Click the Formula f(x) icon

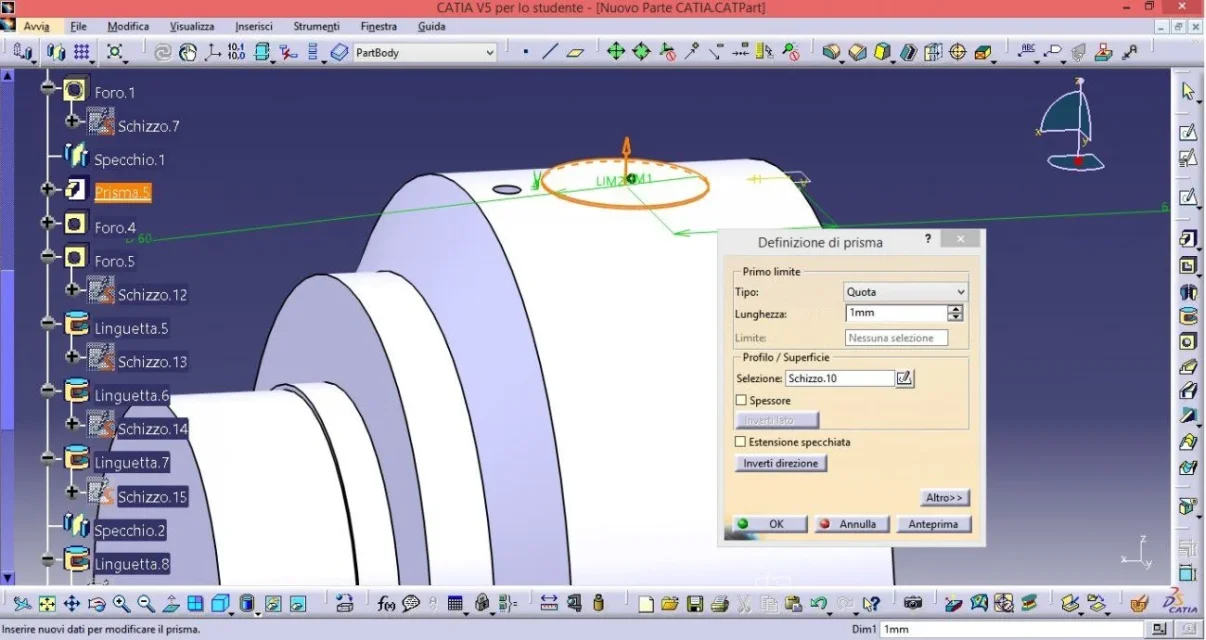pos(387,604)
